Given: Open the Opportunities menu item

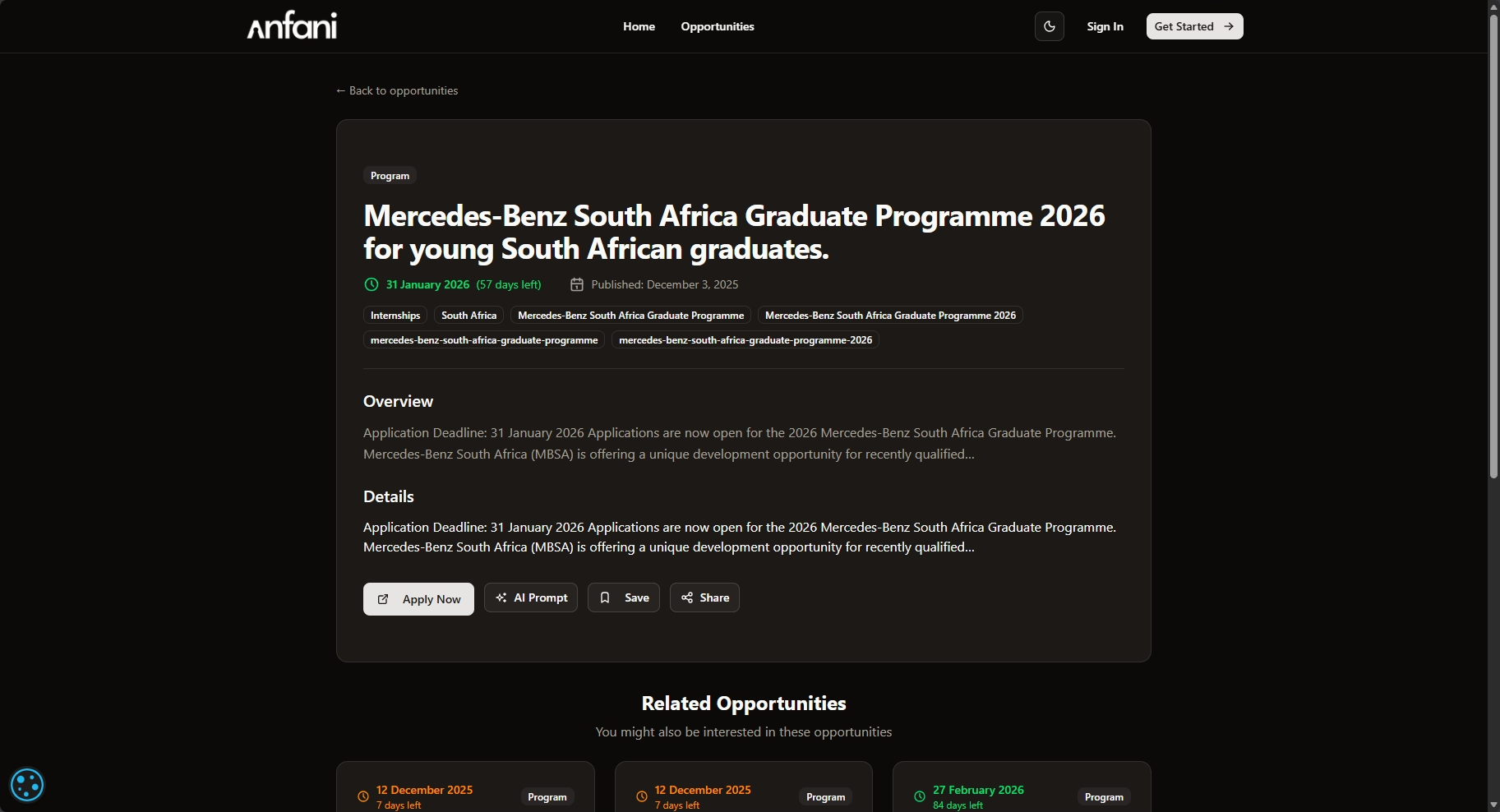Looking at the screenshot, I should tap(717, 26).
